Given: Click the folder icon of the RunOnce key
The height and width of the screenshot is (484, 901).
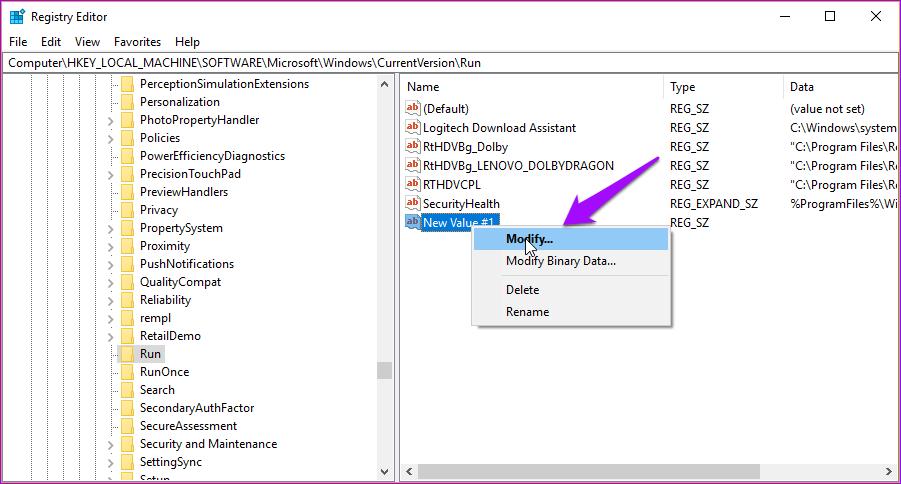Looking at the screenshot, I should [x=127, y=372].
